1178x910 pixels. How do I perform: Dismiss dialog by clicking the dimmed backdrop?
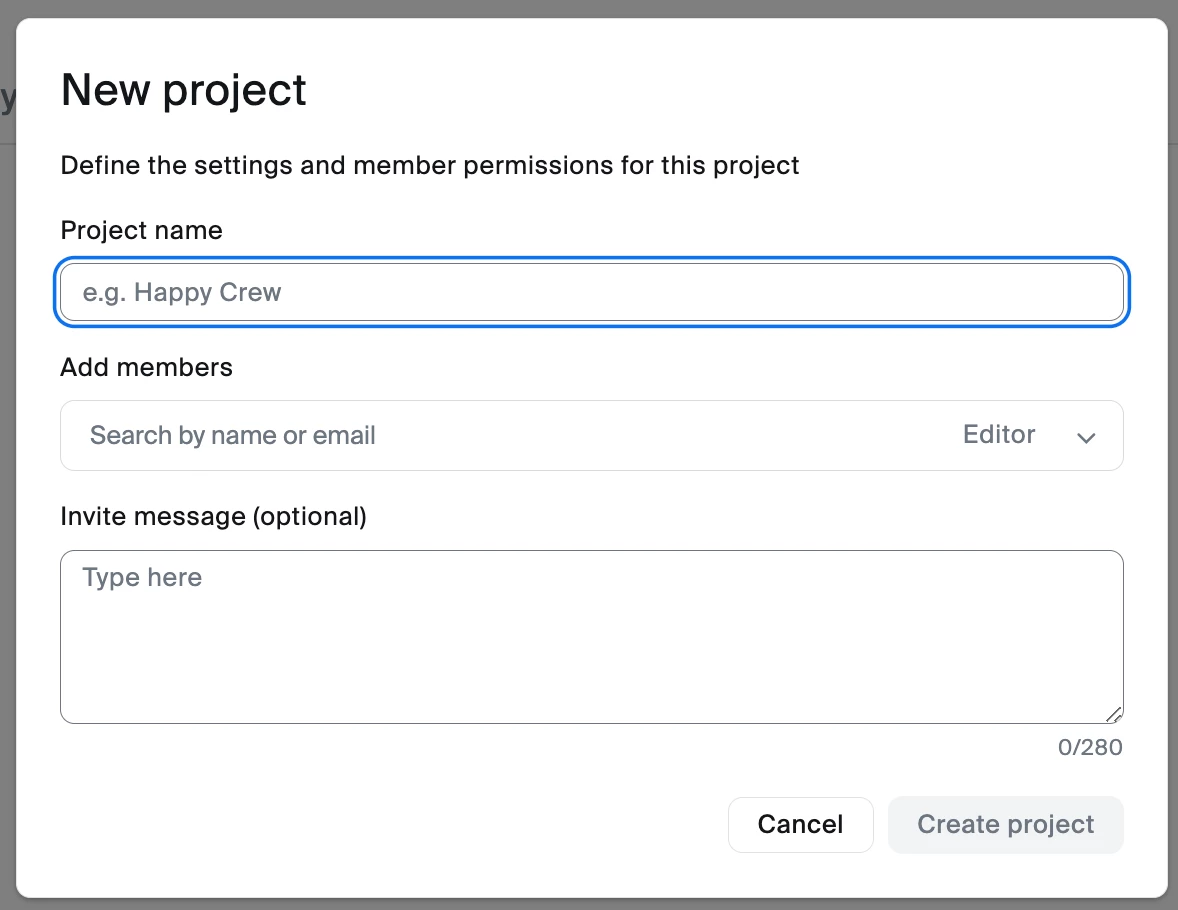point(6,500)
